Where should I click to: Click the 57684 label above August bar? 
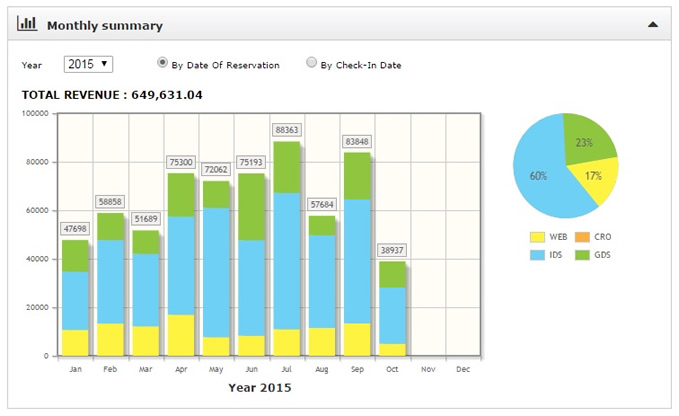tap(322, 204)
